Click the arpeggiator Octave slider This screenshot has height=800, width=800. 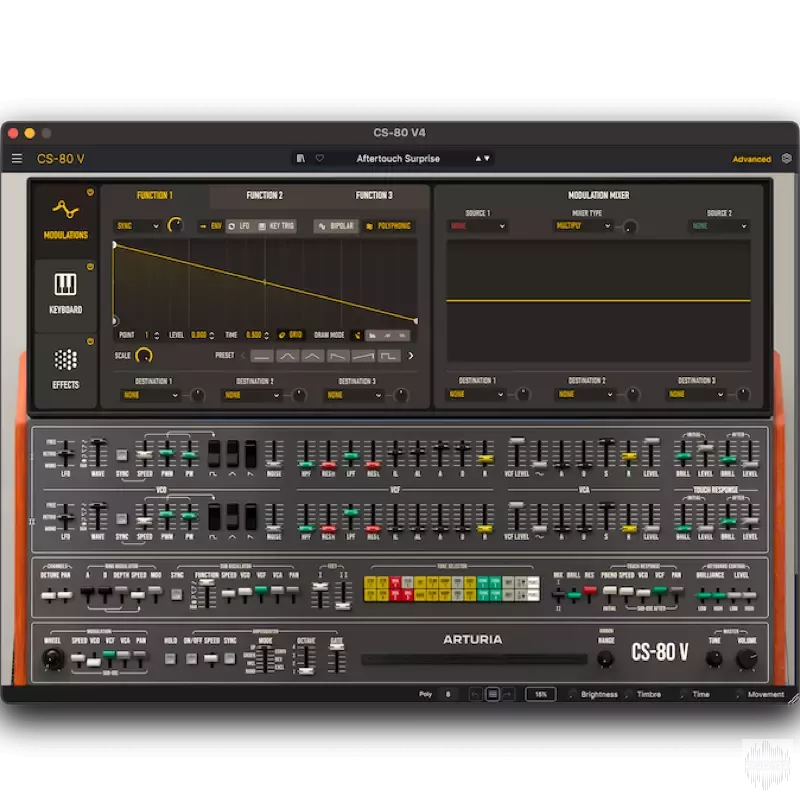pyautogui.click(x=306, y=659)
